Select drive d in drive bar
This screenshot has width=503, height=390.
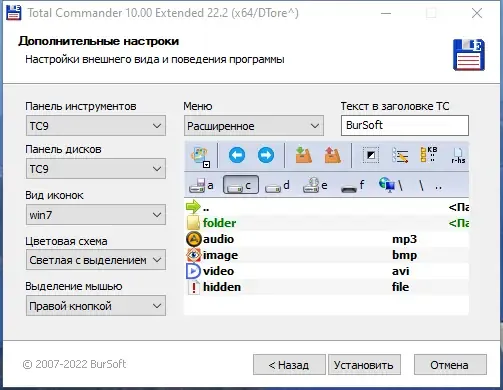[x=277, y=185]
